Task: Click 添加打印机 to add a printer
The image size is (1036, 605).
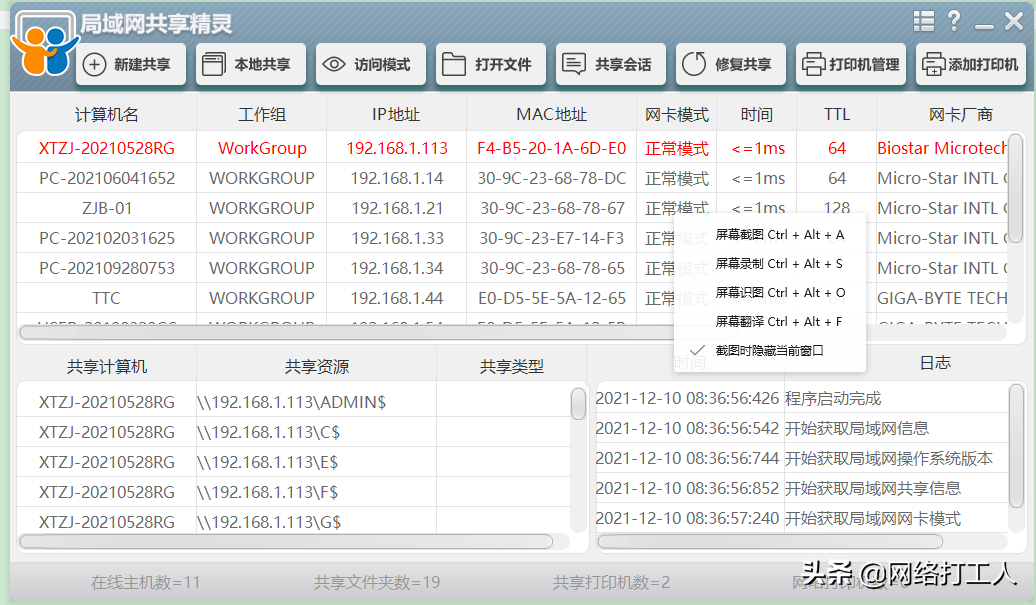Action: [973, 64]
